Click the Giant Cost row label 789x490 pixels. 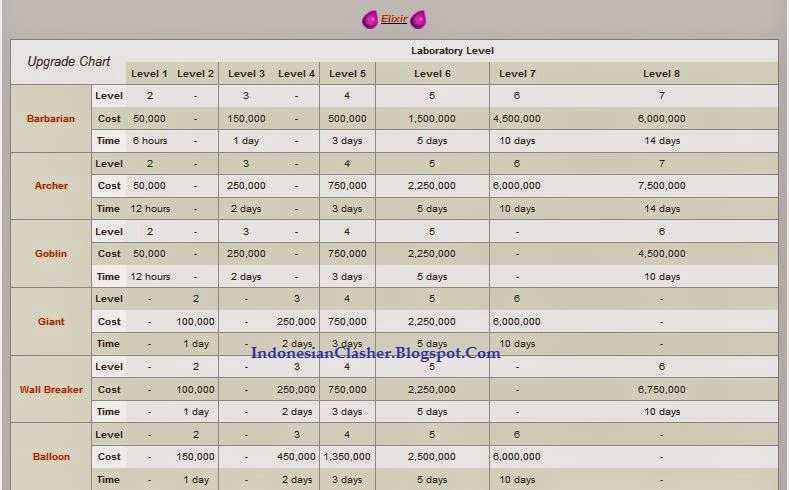coord(109,321)
